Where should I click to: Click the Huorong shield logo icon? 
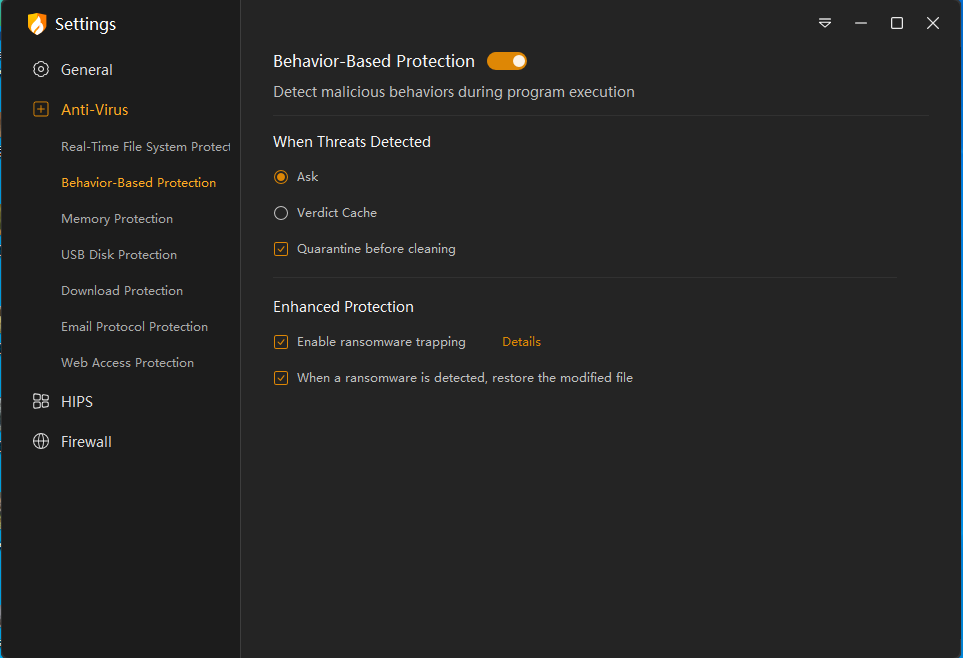coord(37,24)
